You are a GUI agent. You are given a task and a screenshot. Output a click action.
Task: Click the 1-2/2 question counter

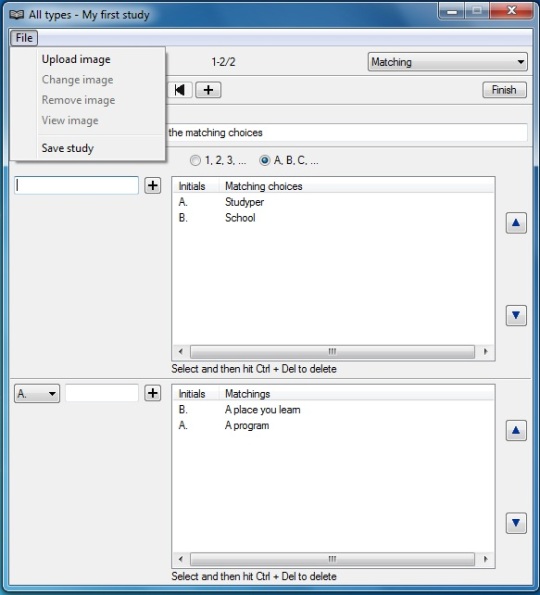point(223,62)
